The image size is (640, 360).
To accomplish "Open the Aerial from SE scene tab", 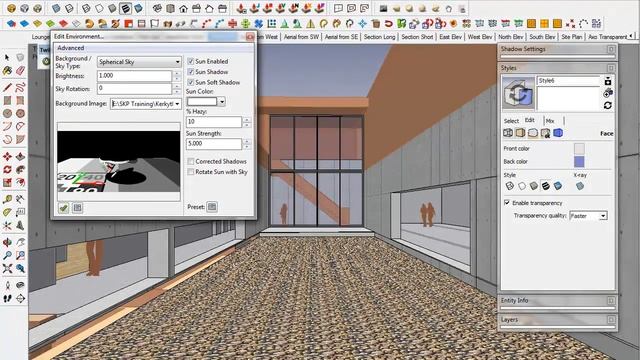I will (341, 37).
